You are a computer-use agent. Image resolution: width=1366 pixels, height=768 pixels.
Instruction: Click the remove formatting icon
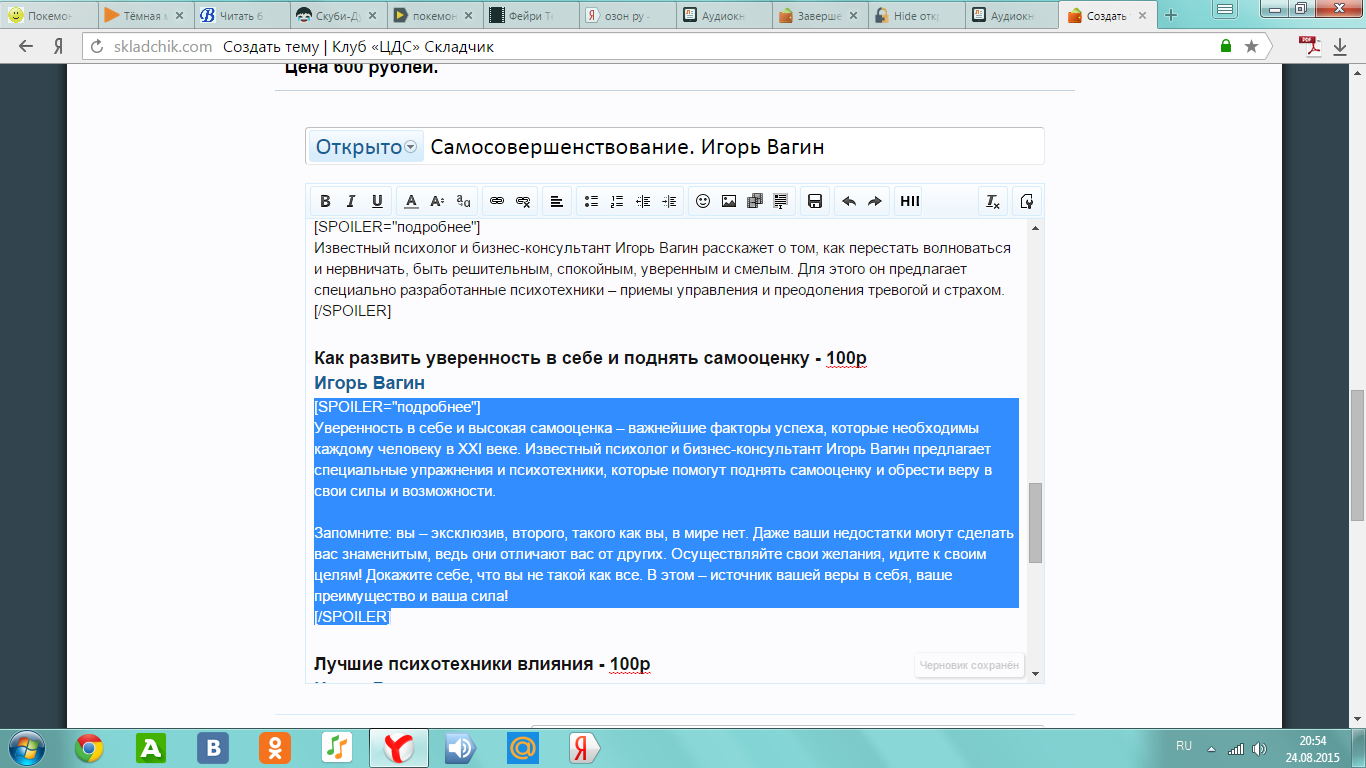(x=993, y=201)
